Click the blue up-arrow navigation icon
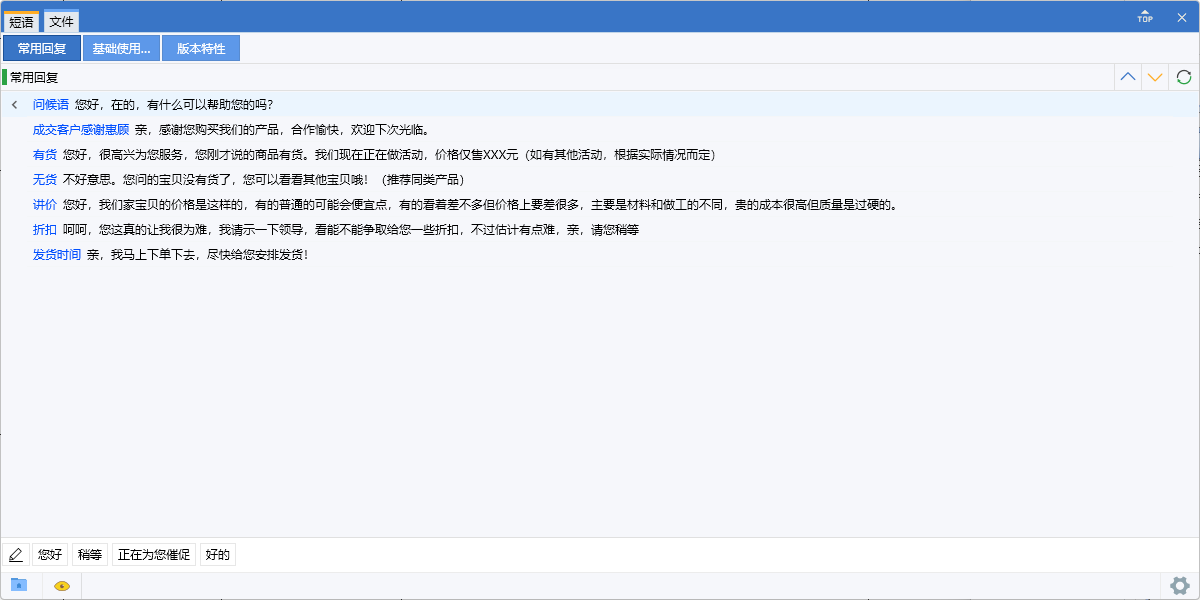The height and width of the screenshot is (600, 1200). tap(1128, 76)
